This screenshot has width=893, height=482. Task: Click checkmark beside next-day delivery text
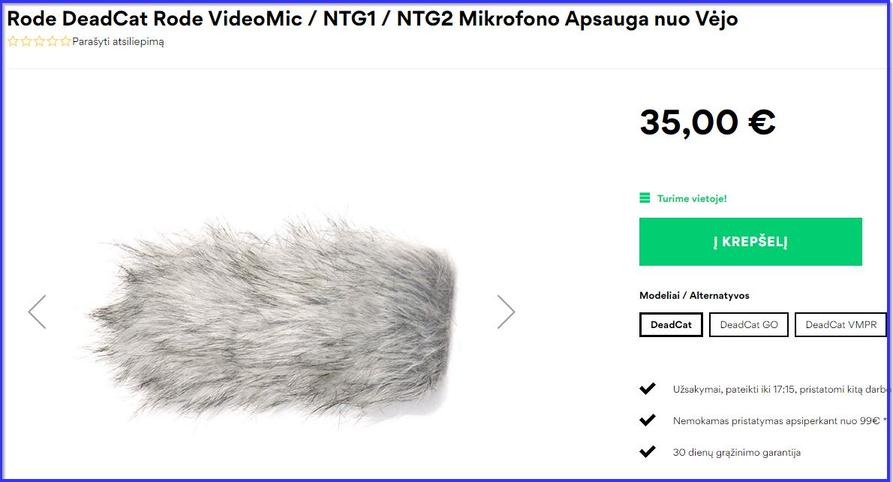(647, 389)
